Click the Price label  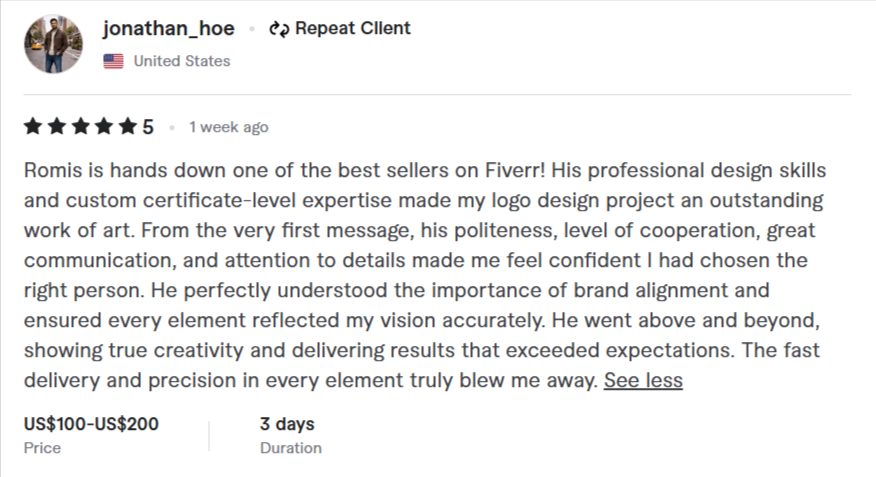[42, 448]
